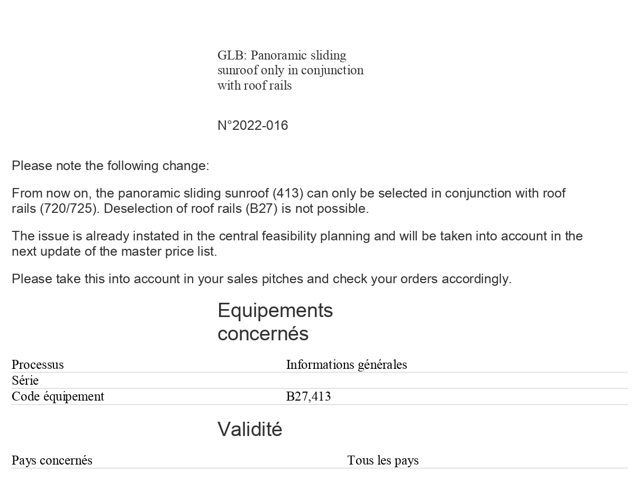Click the 'Validité' section heading
This screenshot has height=493, width=634.
250,430
